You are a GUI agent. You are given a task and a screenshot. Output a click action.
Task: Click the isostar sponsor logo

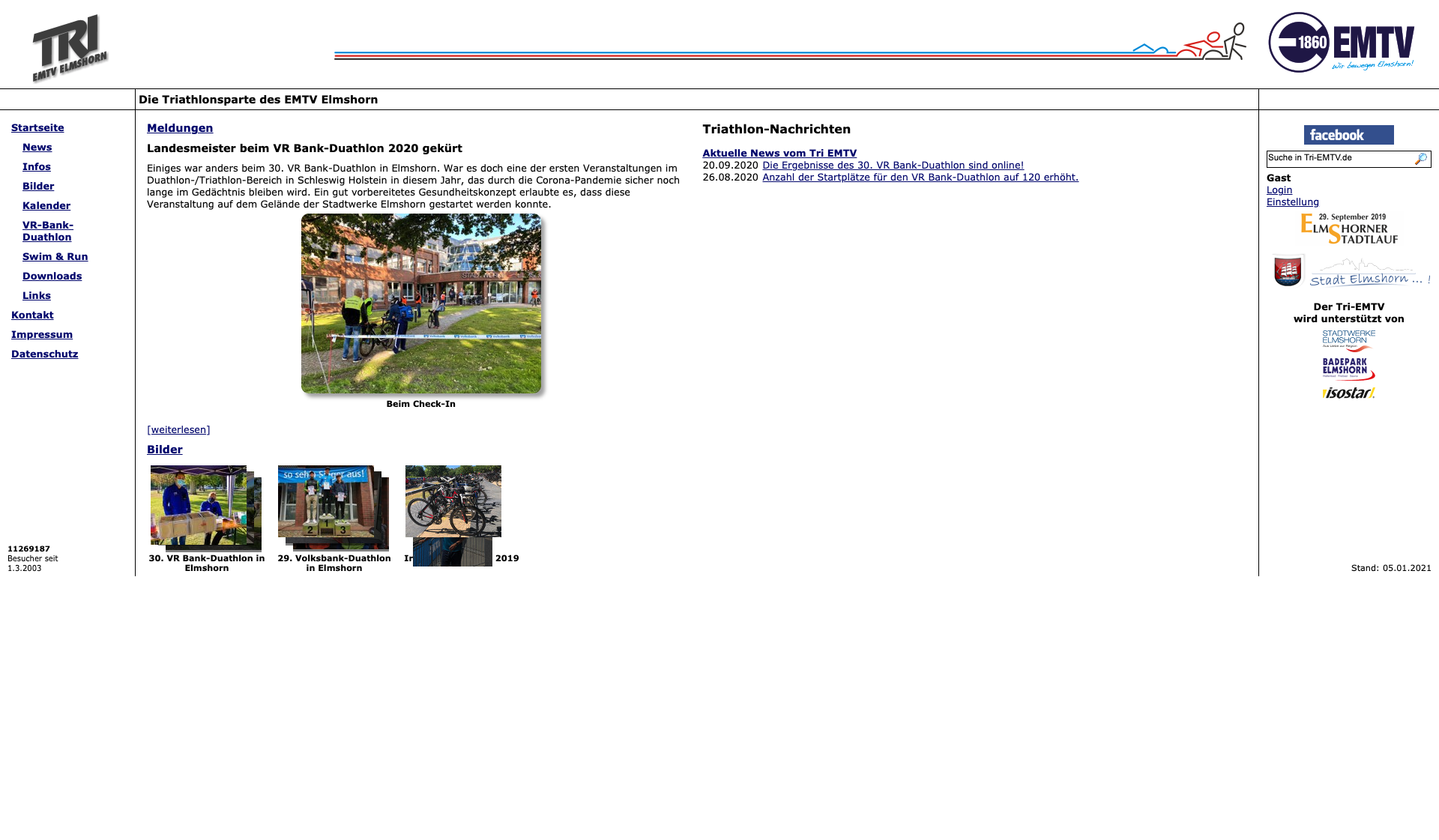(1348, 393)
